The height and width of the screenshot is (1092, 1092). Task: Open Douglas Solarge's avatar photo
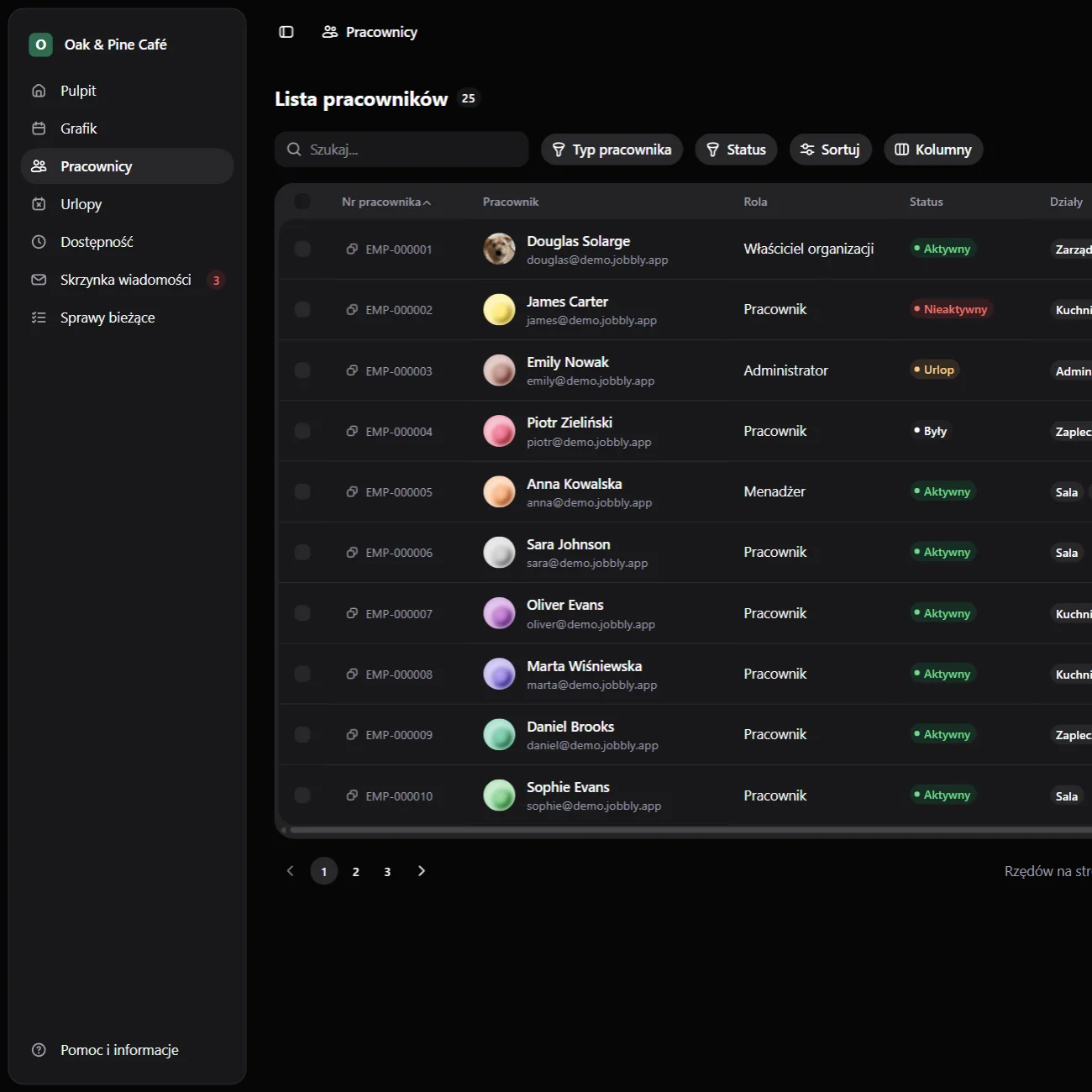(499, 249)
